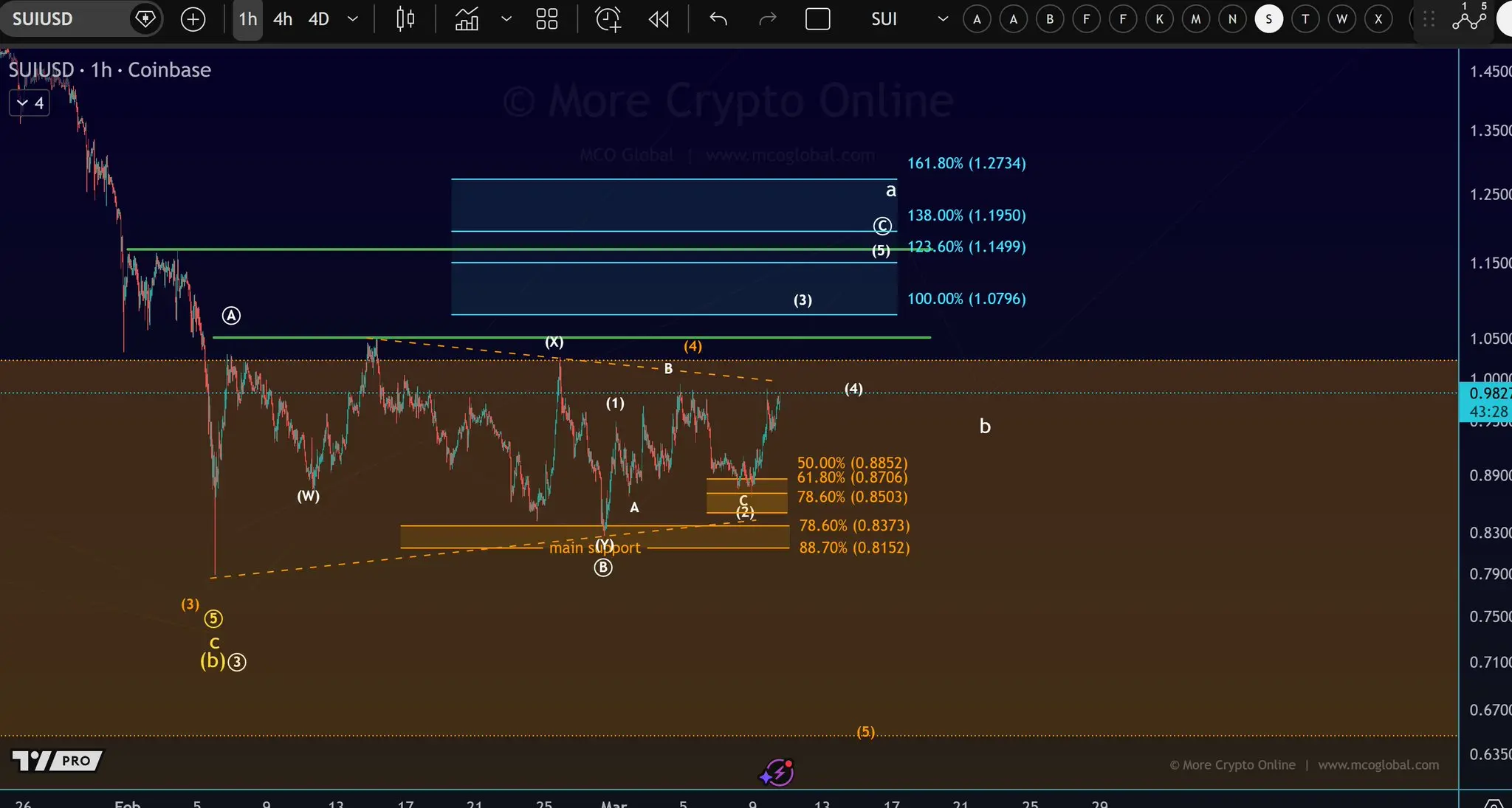Screen dimensions: 1512x808
Task: Click the layout setup square icon
Action: [x=817, y=19]
